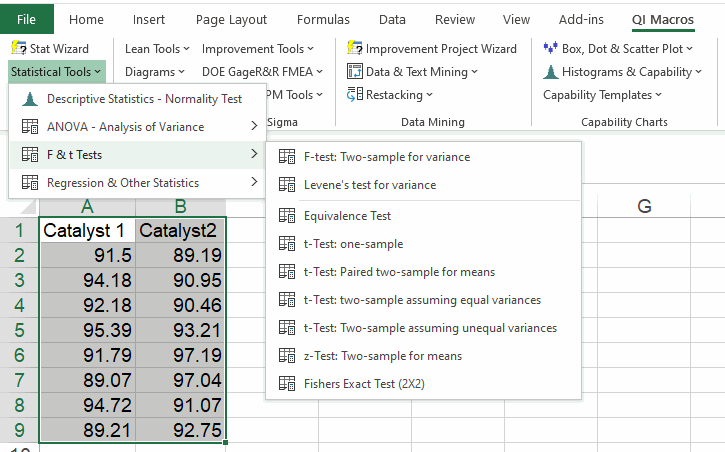Click the Box, Dot & Scatter Plot icon
This screenshot has width=725, height=452.
point(551,48)
